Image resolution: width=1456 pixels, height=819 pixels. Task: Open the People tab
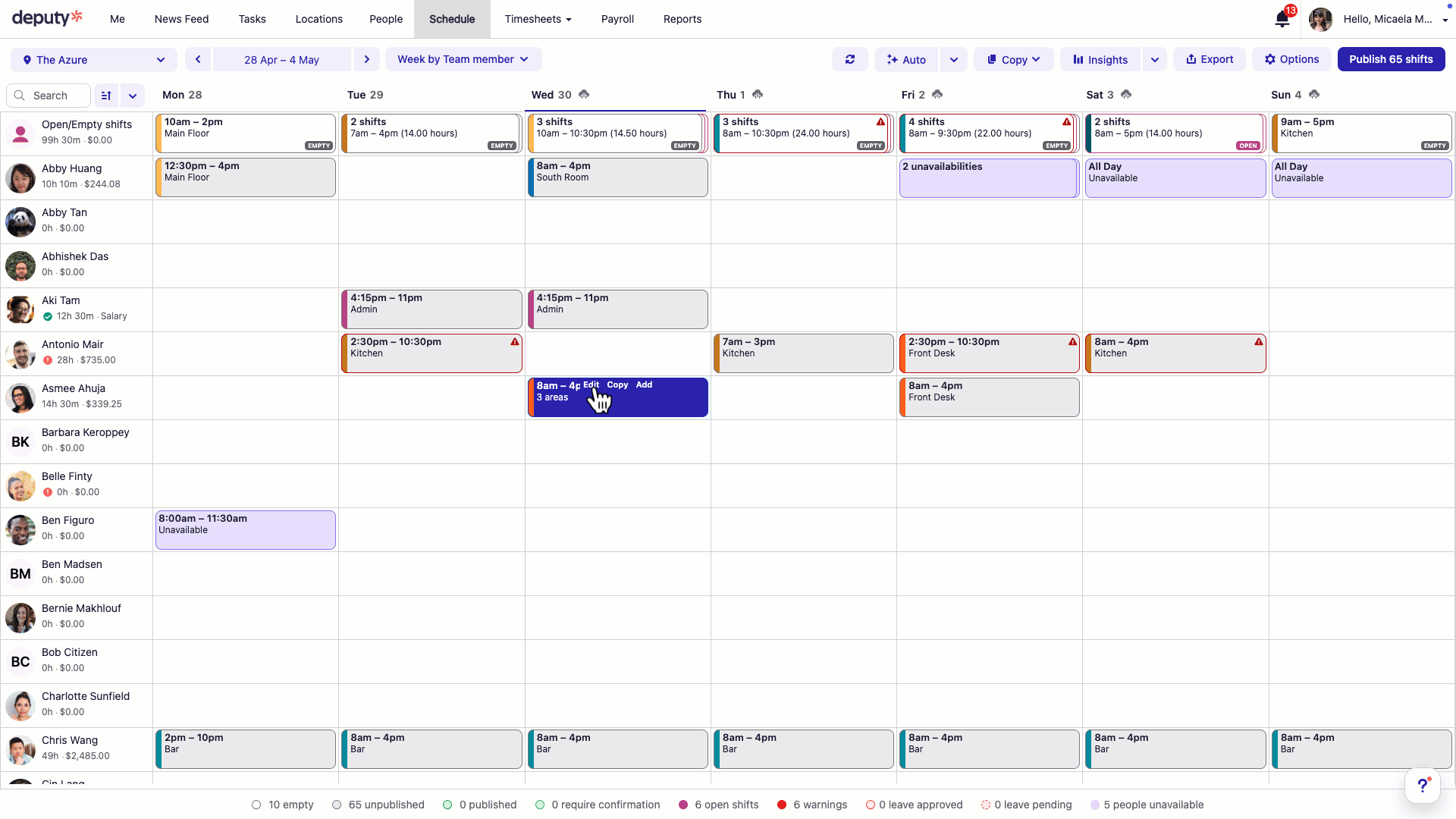point(386,19)
